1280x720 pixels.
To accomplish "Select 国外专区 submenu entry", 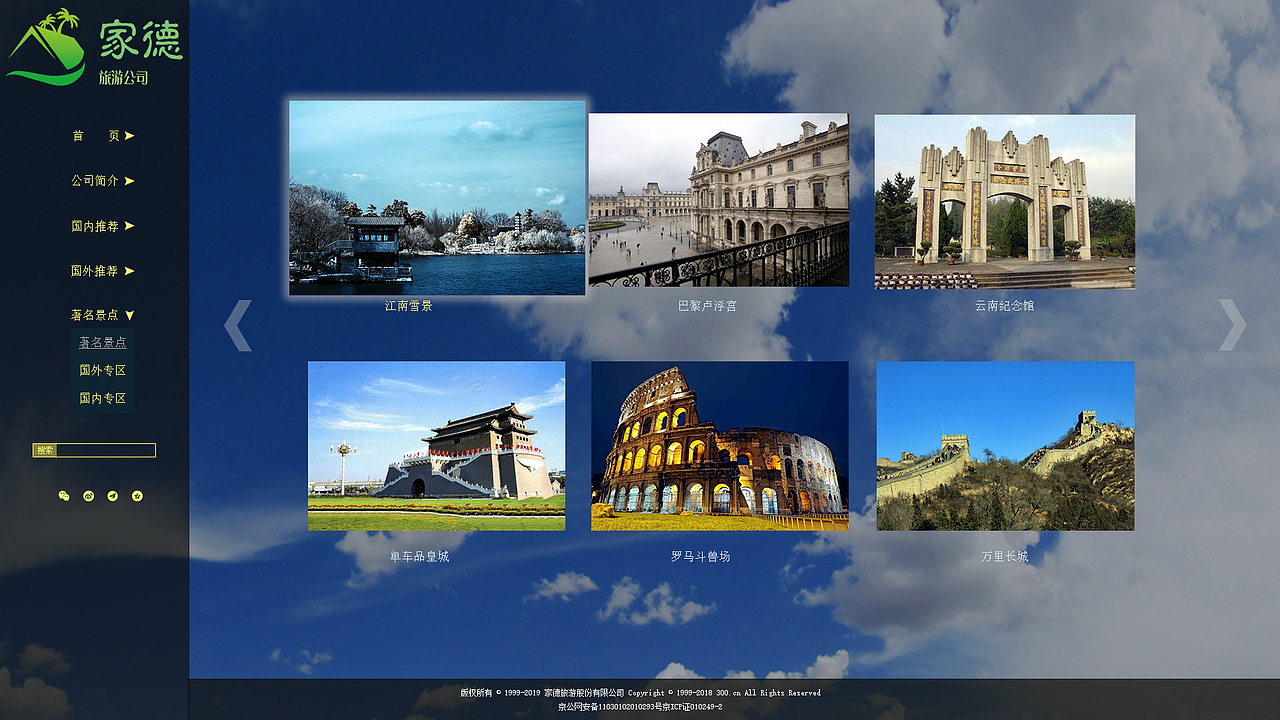I will [103, 370].
